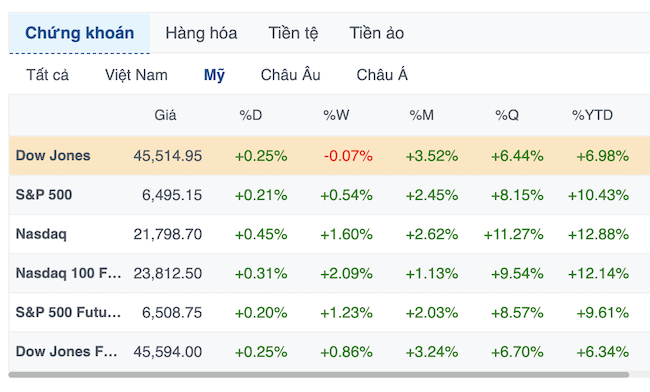Filter stocks by Việt Nam
This screenshot has height=392, width=650.
click(136, 75)
